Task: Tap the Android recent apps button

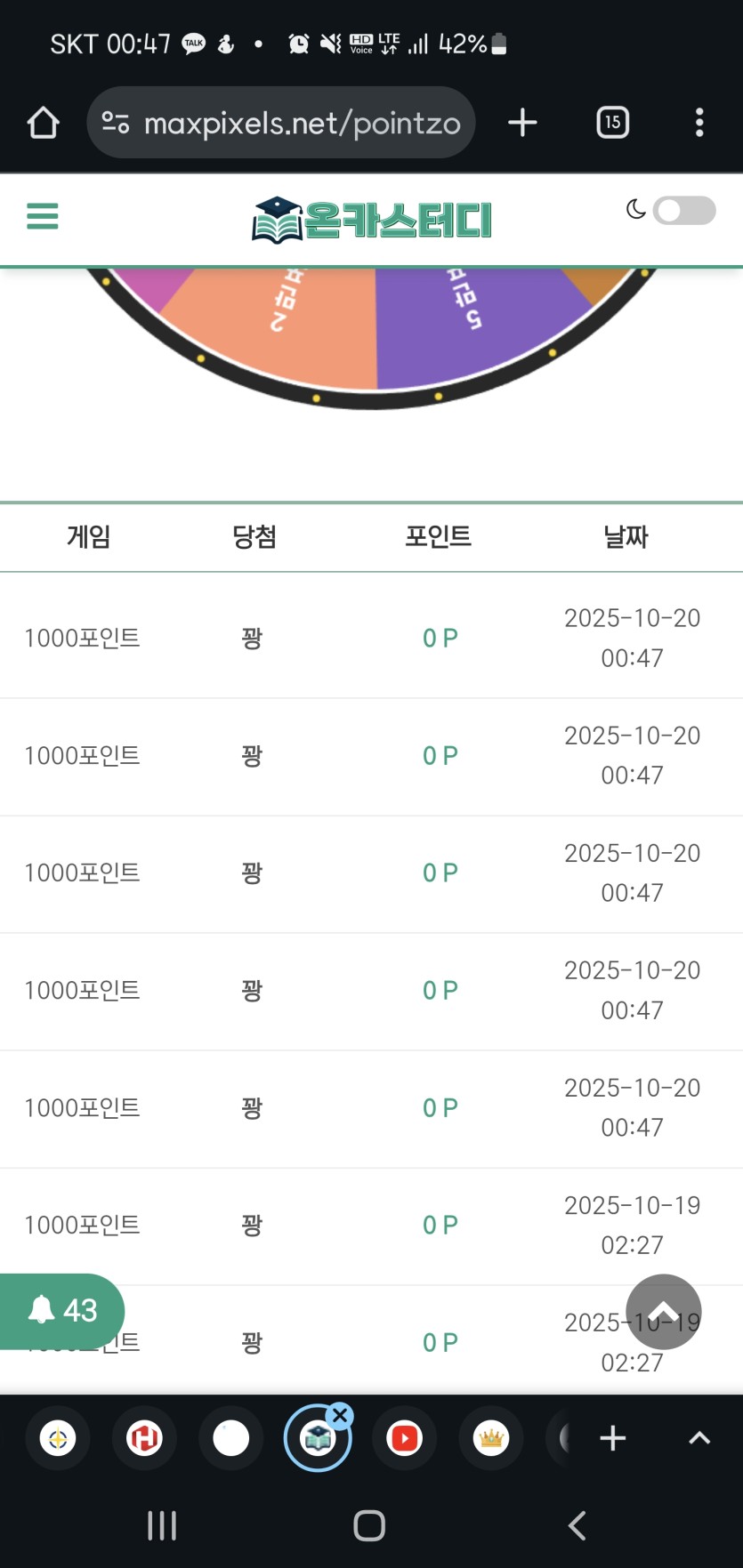Action: [162, 1525]
